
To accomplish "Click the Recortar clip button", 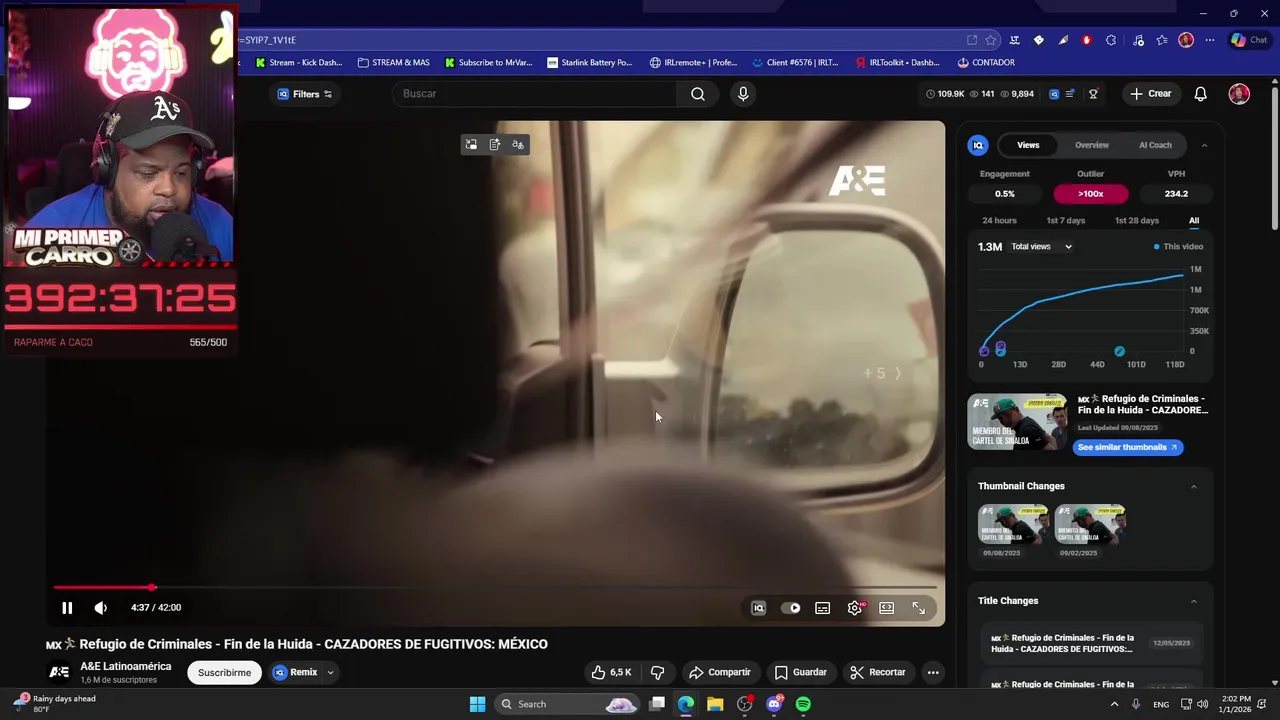I will [x=878, y=673].
